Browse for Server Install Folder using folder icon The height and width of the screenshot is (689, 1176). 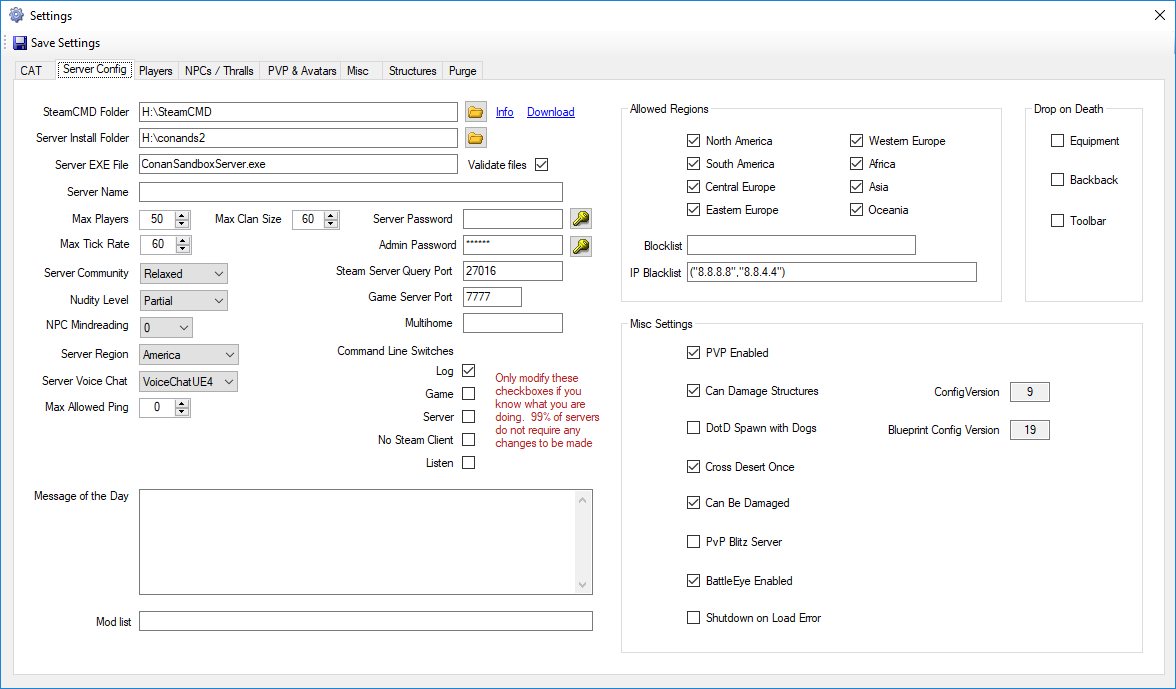pyautogui.click(x=476, y=138)
